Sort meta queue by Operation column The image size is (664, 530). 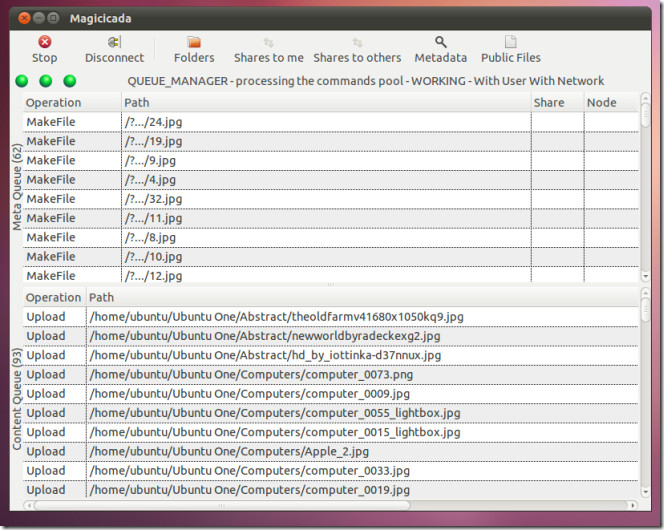(x=72, y=102)
